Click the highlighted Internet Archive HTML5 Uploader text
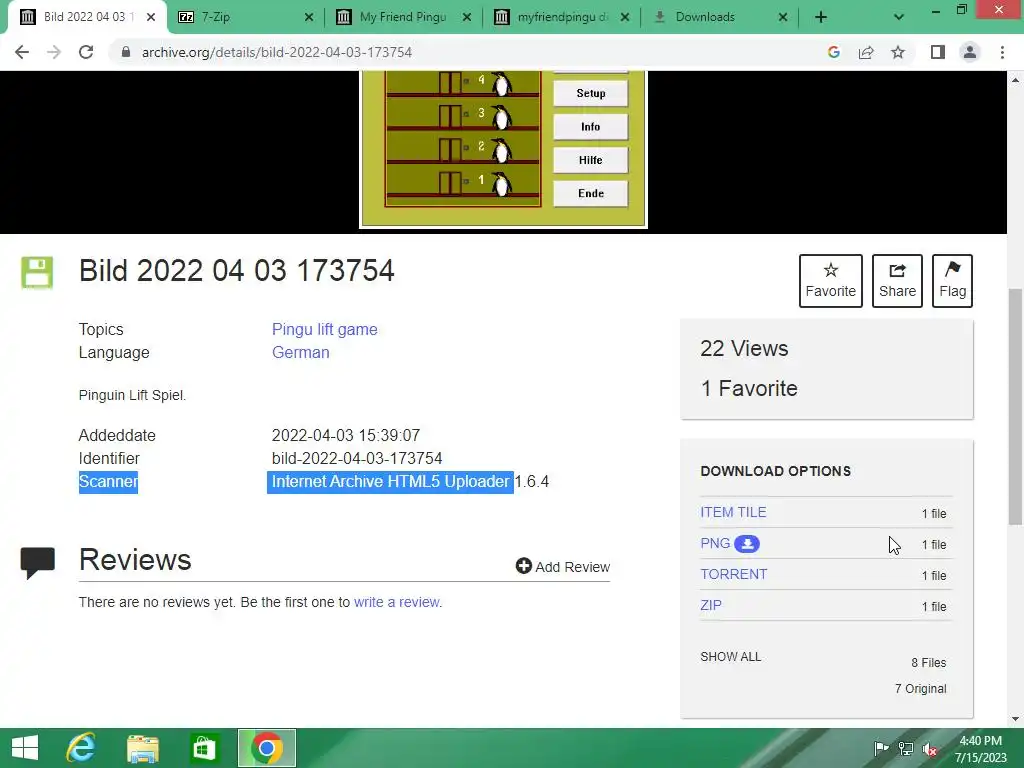Screen dimensions: 1024x768 coord(391,482)
